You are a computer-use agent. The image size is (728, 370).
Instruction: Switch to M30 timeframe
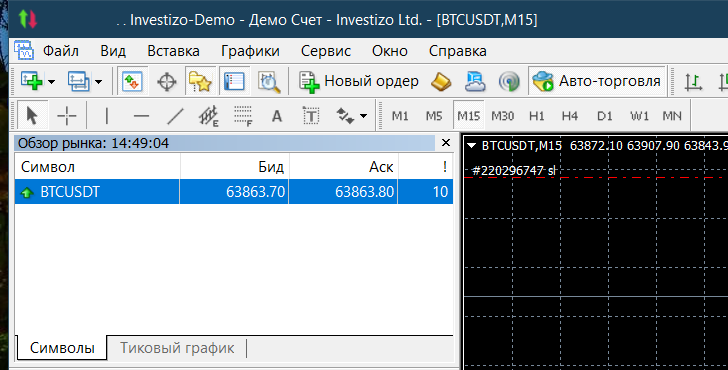(x=502, y=116)
